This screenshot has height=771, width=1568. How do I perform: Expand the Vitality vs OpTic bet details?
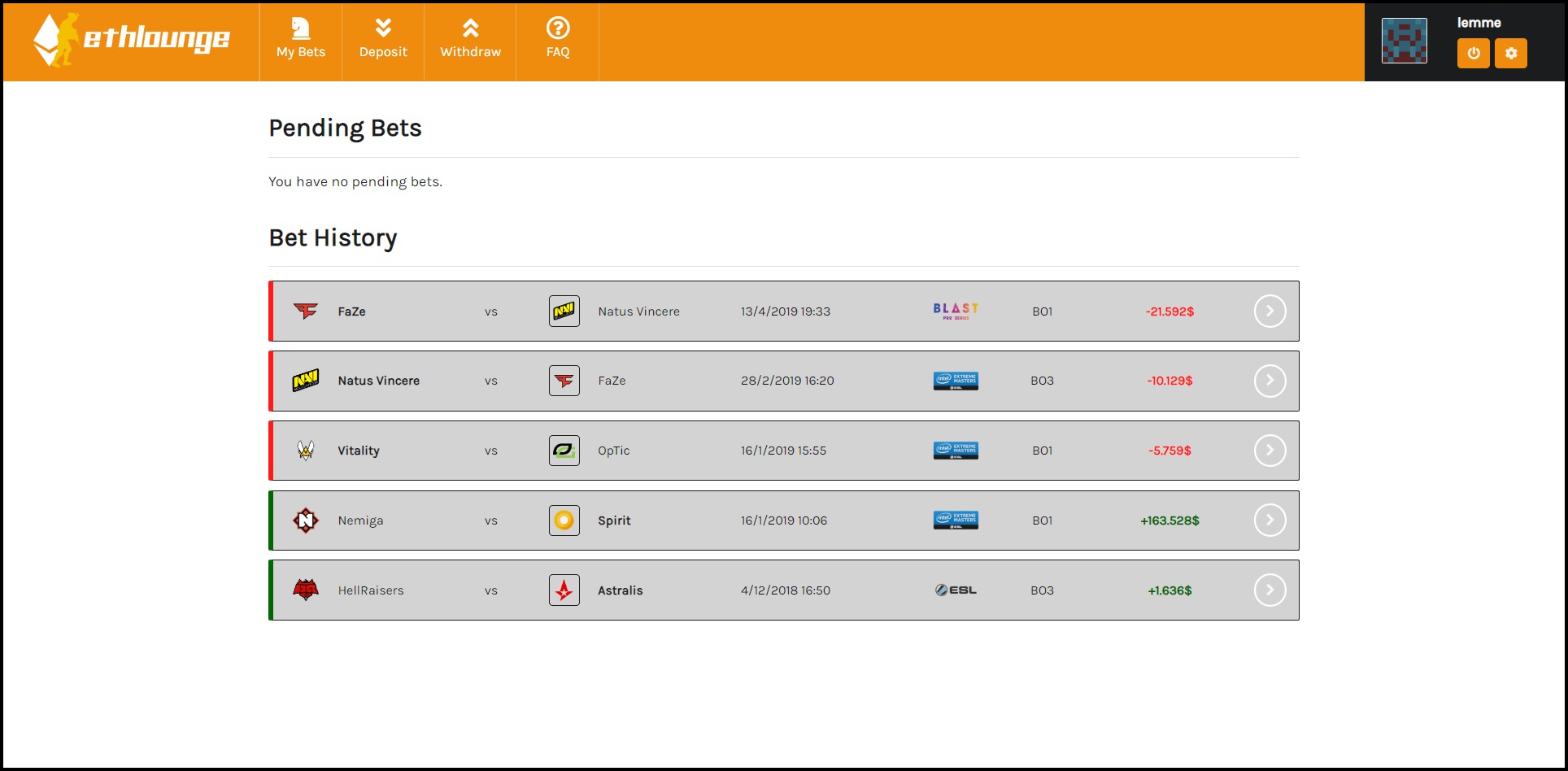point(1270,451)
